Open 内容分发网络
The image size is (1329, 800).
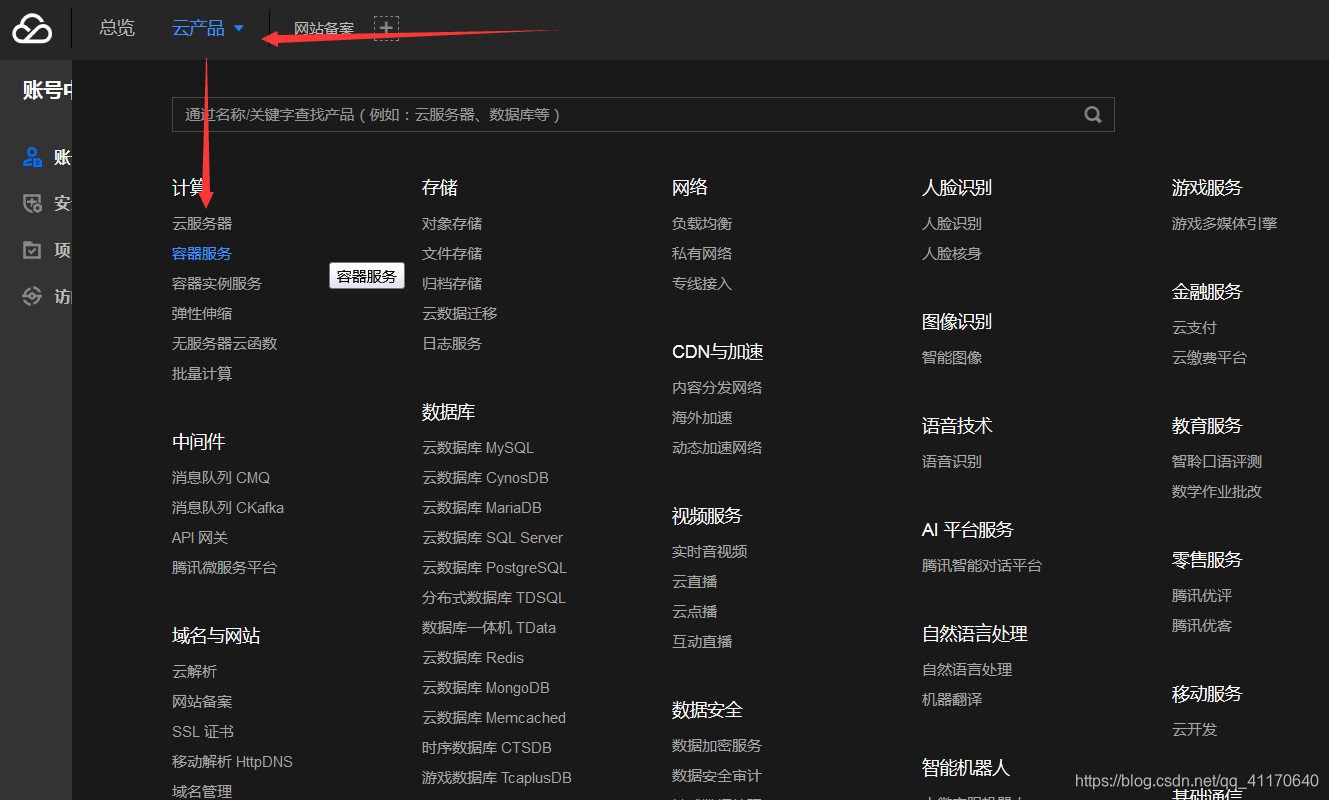717,388
